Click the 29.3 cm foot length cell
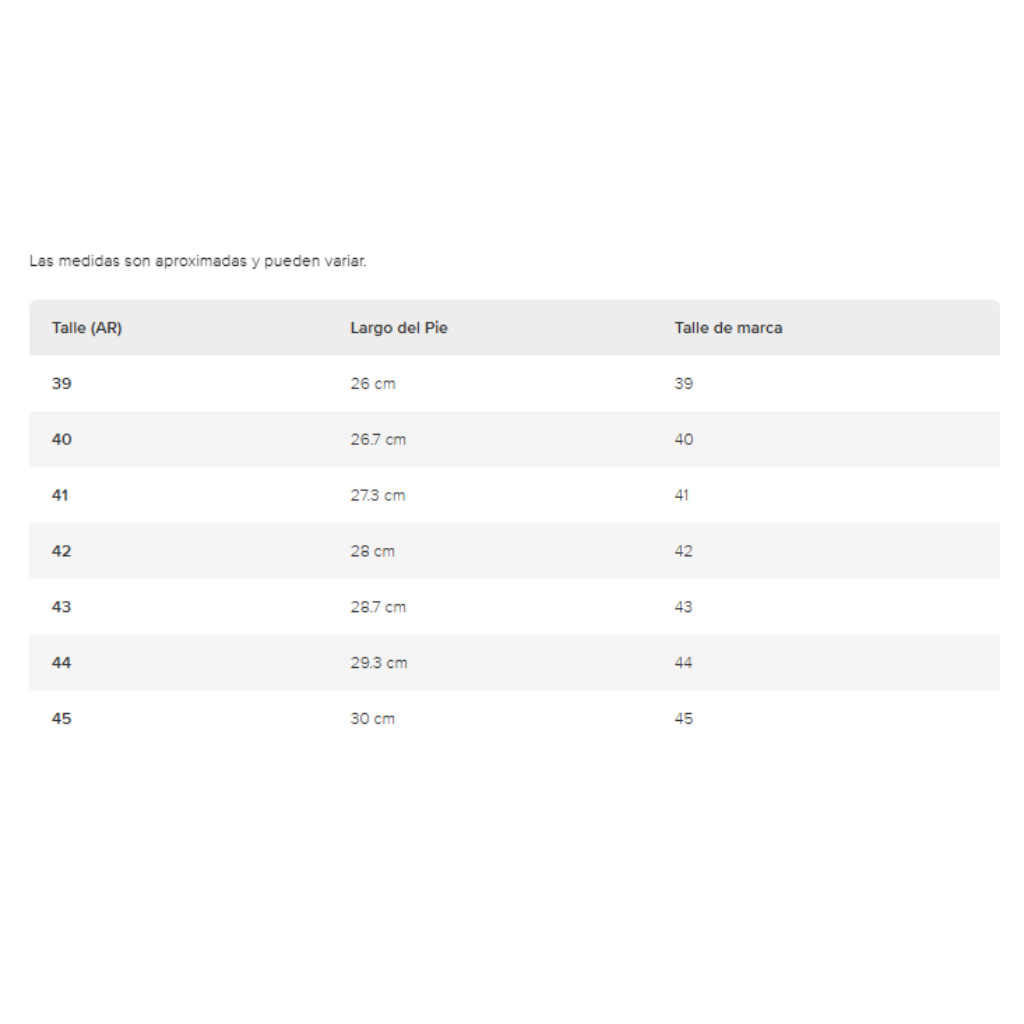Screen dimensions: 1024x1024 (x=379, y=663)
